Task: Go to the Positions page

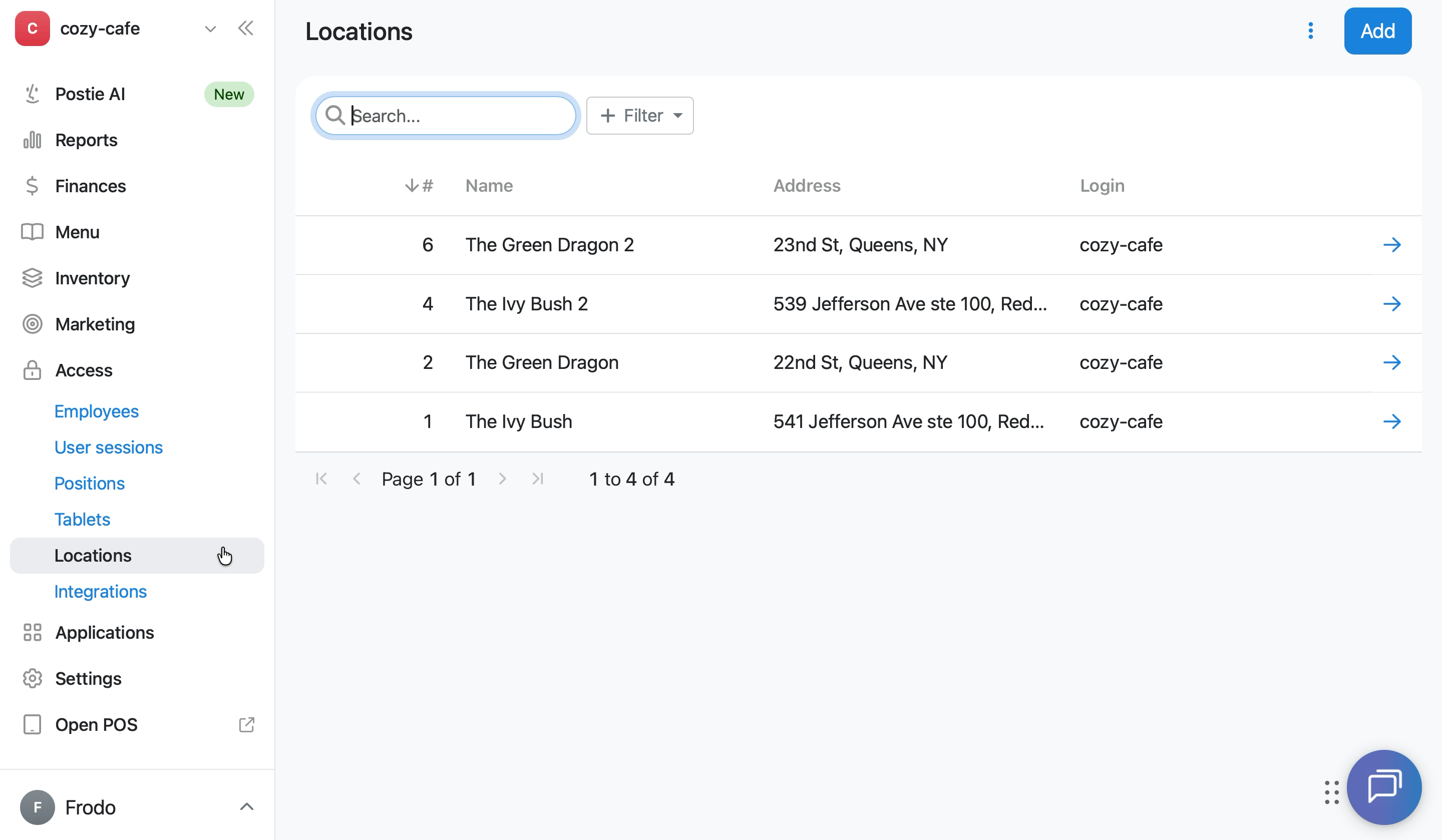Action: (x=89, y=484)
